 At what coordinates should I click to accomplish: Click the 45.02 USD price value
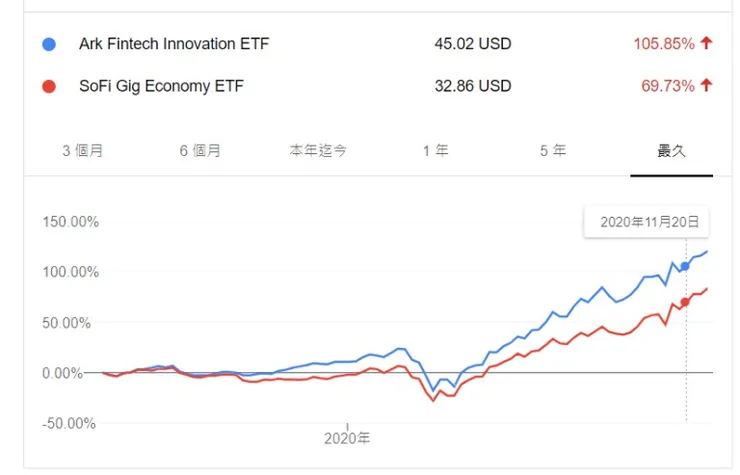point(472,45)
